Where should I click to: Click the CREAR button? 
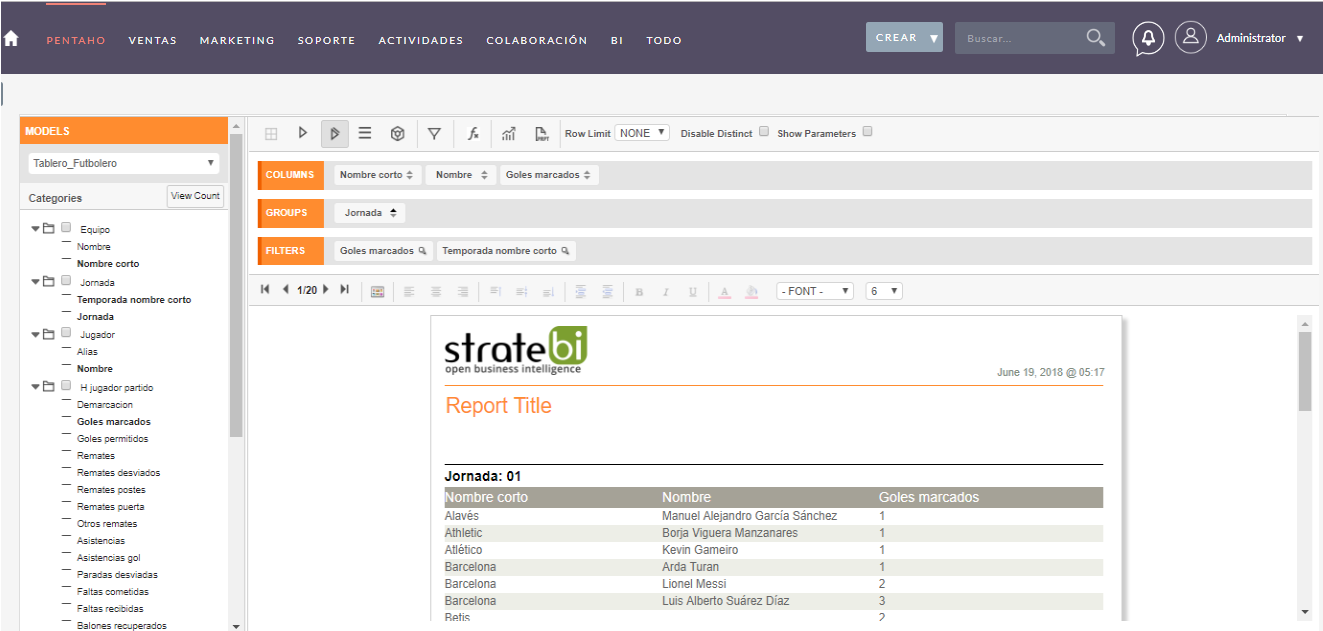pyautogui.click(x=903, y=36)
